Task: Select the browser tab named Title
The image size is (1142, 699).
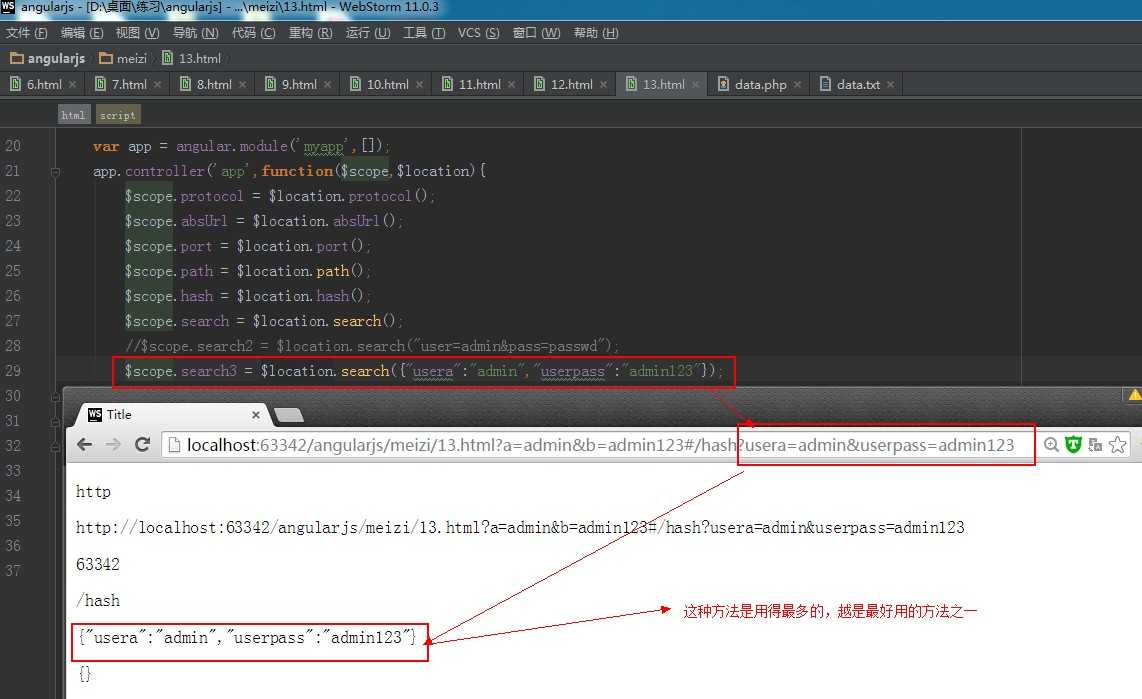Action: [172, 415]
